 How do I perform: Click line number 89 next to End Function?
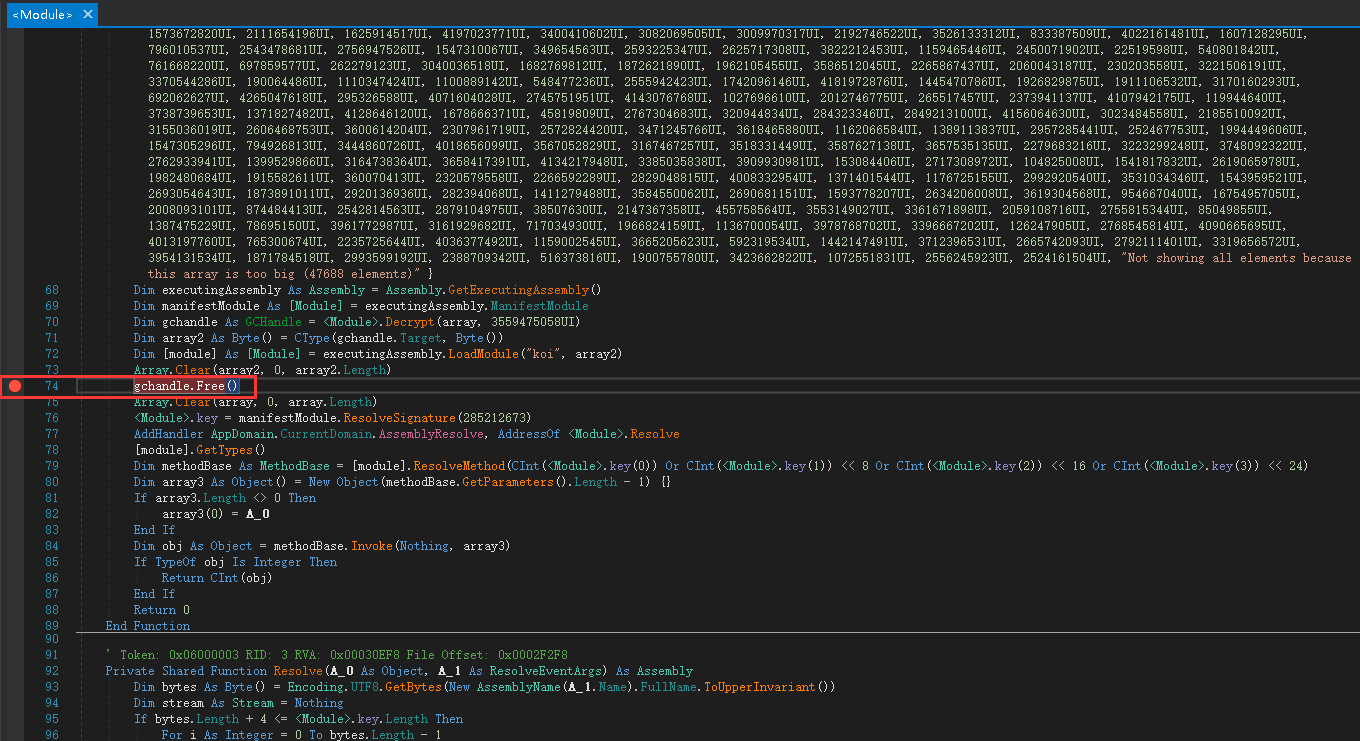point(50,625)
